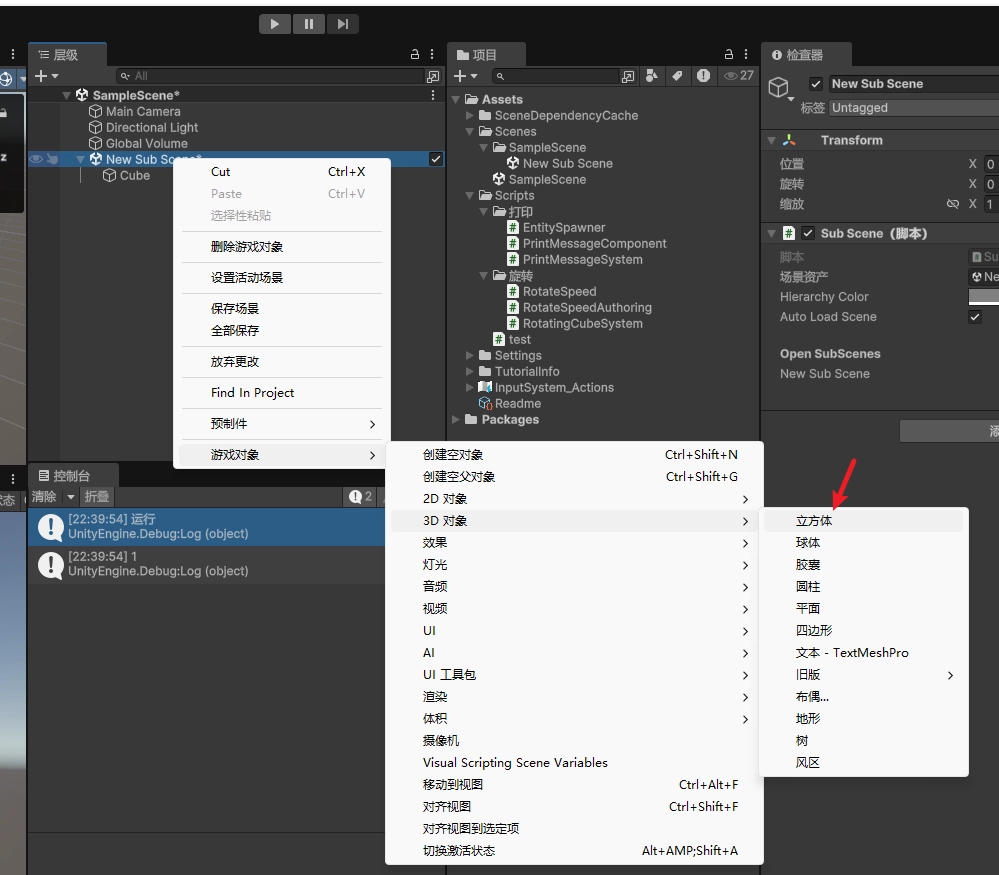Viewport: 999px width, 875px height.
Task: Expand the Packages folder
Action: 456,419
